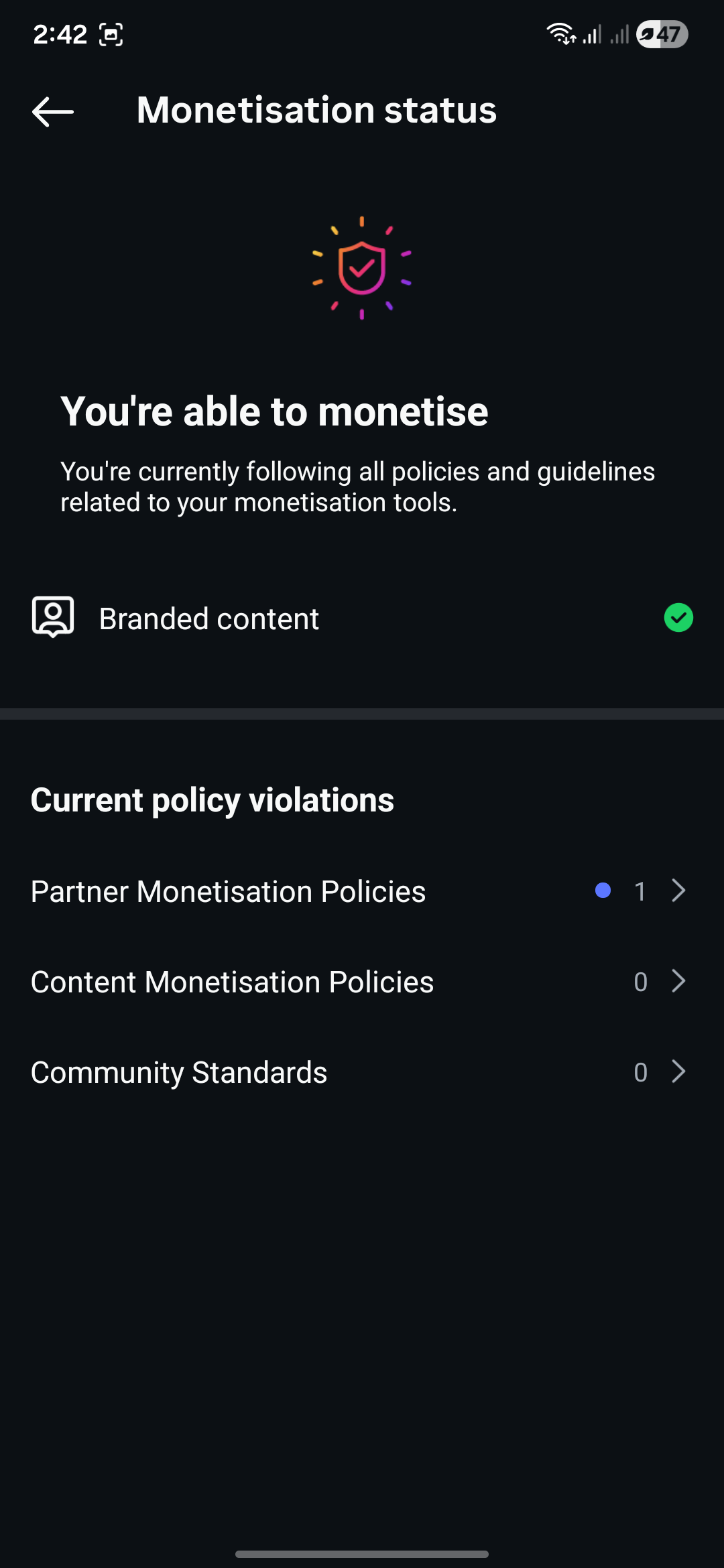
Task: Tap the battery indicator showing 47
Action: [x=662, y=34]
